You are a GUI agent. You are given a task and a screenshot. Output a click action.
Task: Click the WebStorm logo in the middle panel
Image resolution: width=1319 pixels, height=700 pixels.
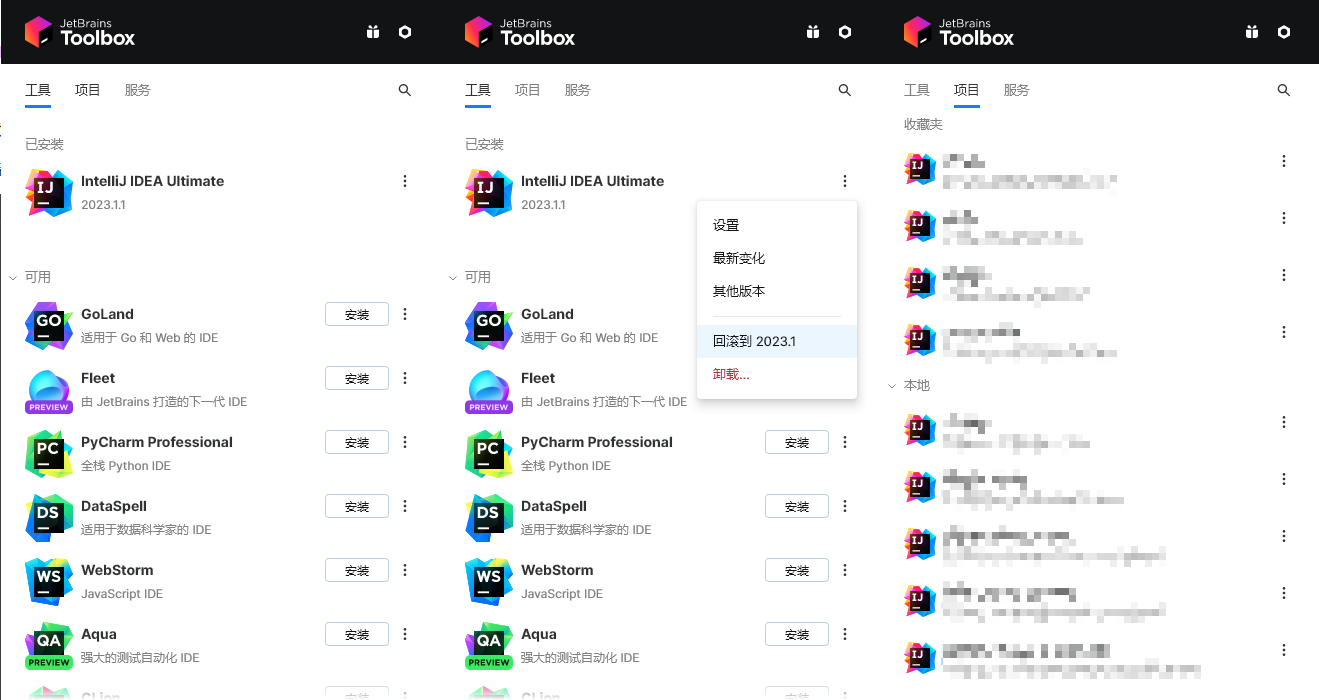[489, 581]
